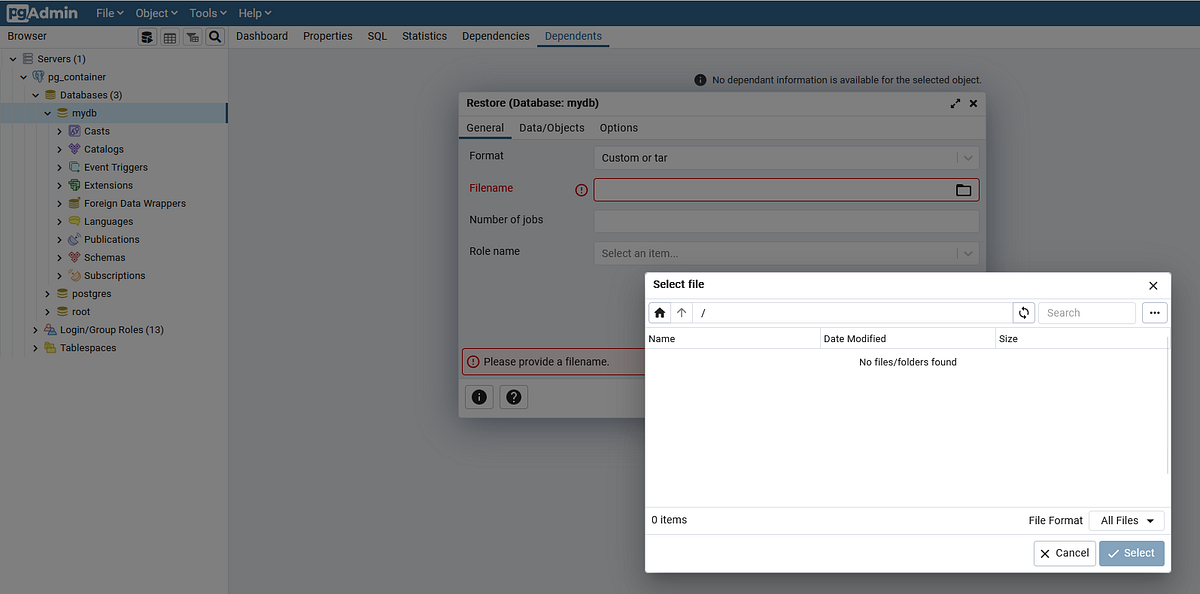Click the Select button

click(x=1131, y=552)
